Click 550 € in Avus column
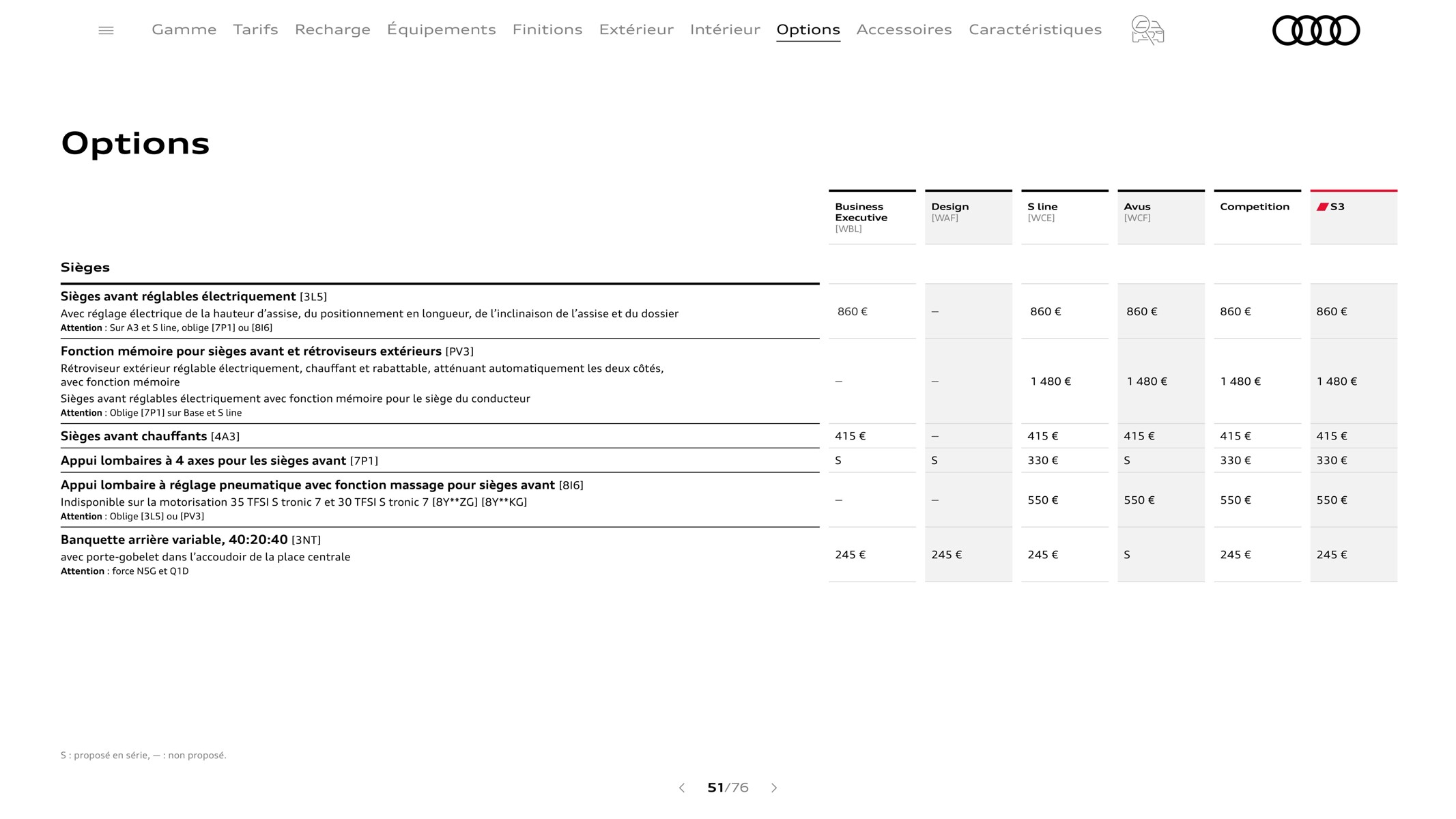 [1139, 500]
